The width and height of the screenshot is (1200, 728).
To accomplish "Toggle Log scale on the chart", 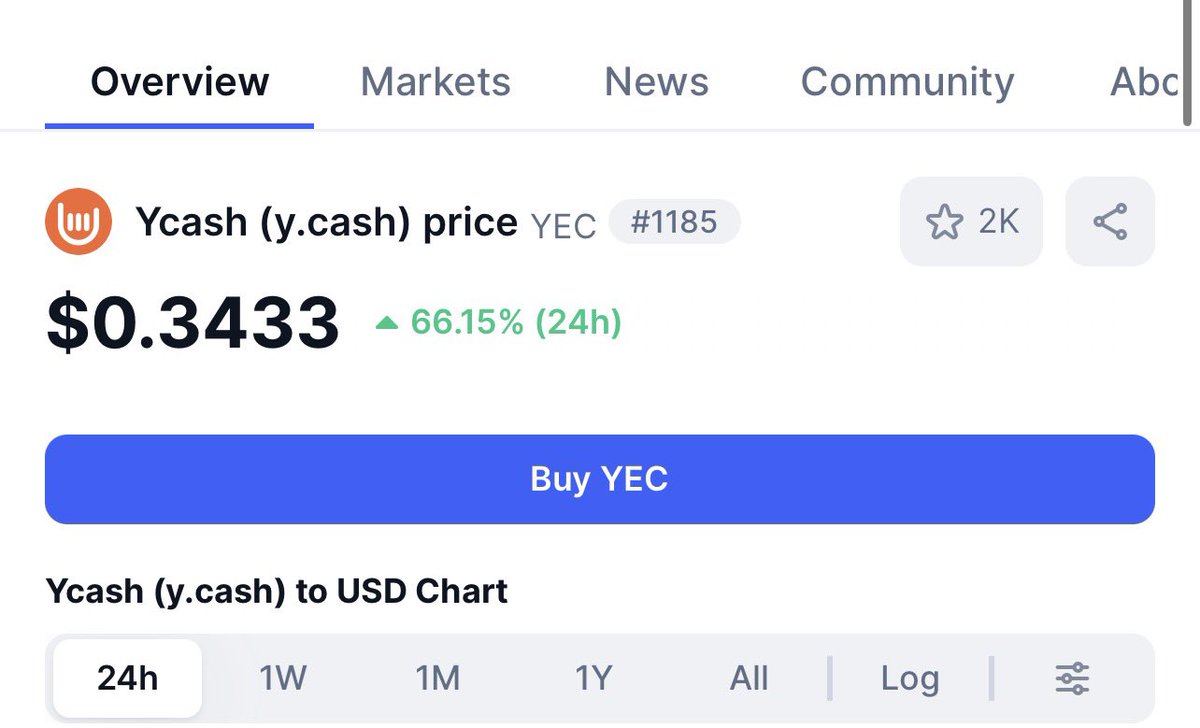I will (909, 679).
